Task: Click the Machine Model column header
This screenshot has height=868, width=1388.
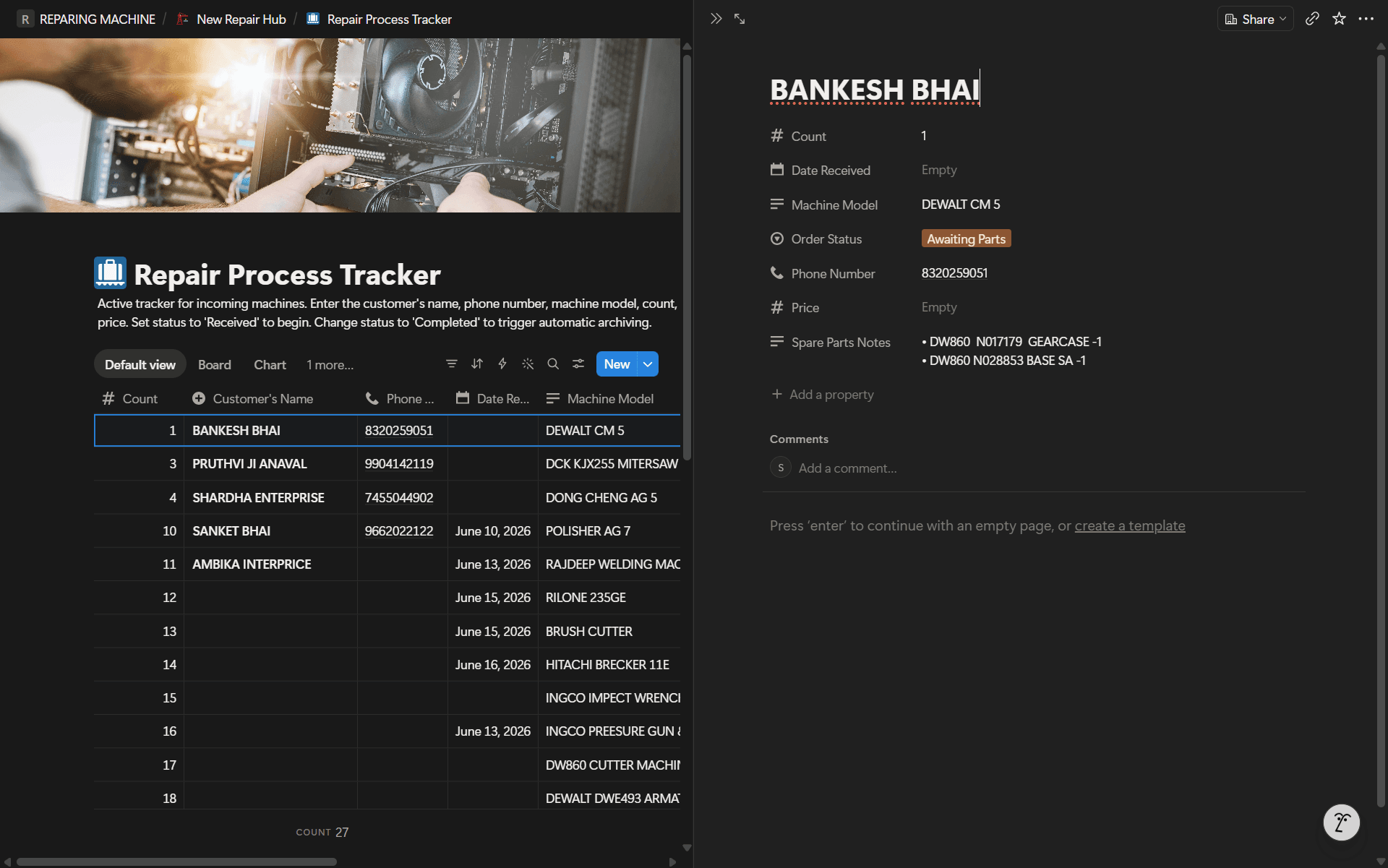Action: click(610, 399)
